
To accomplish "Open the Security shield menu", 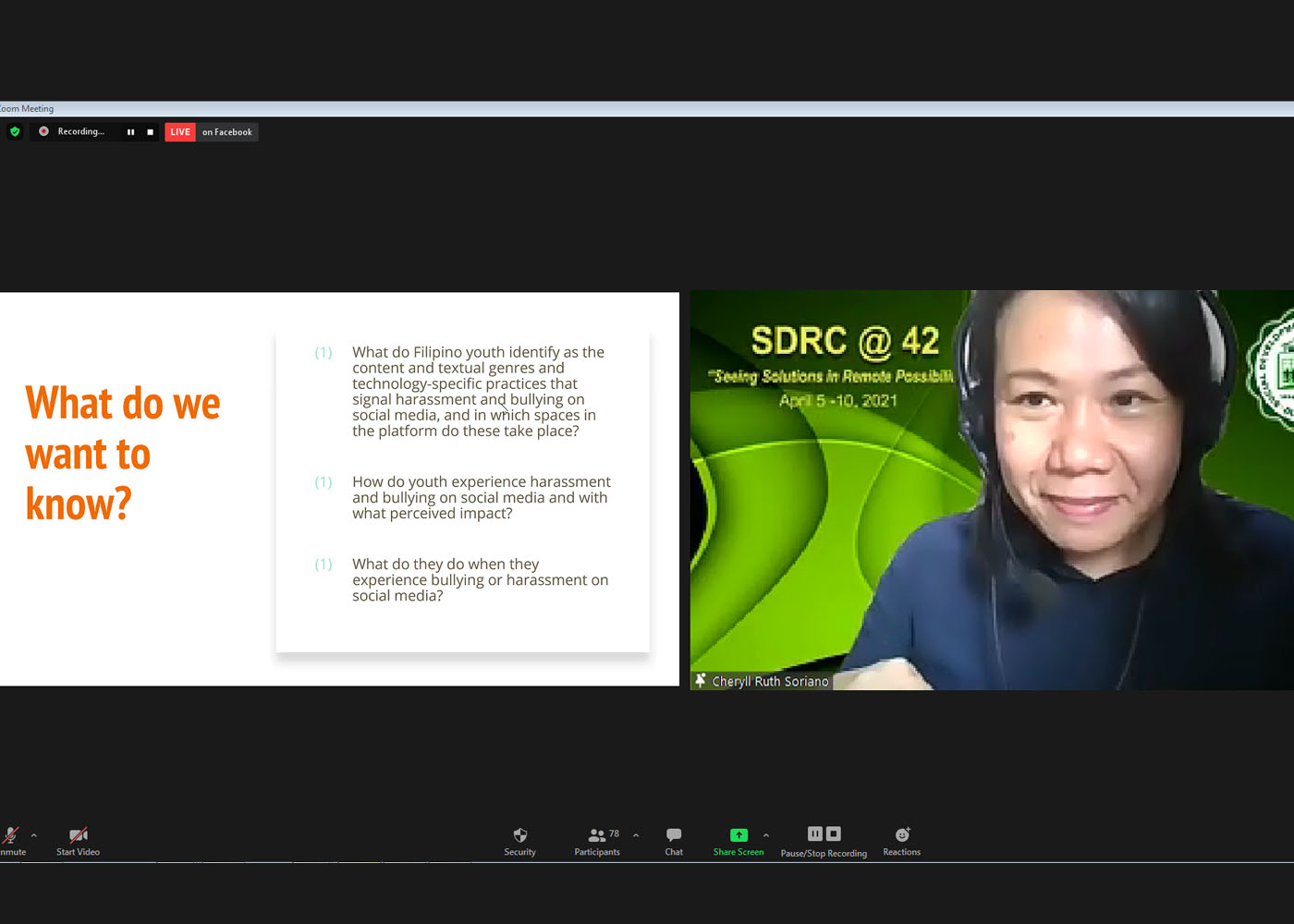I will 519,841.
